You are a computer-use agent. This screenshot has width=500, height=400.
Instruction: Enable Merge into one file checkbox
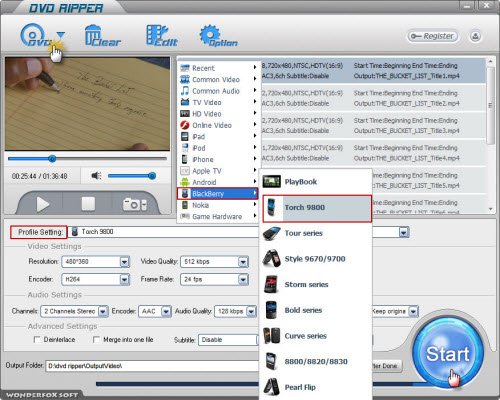click(x=96, y=340)
